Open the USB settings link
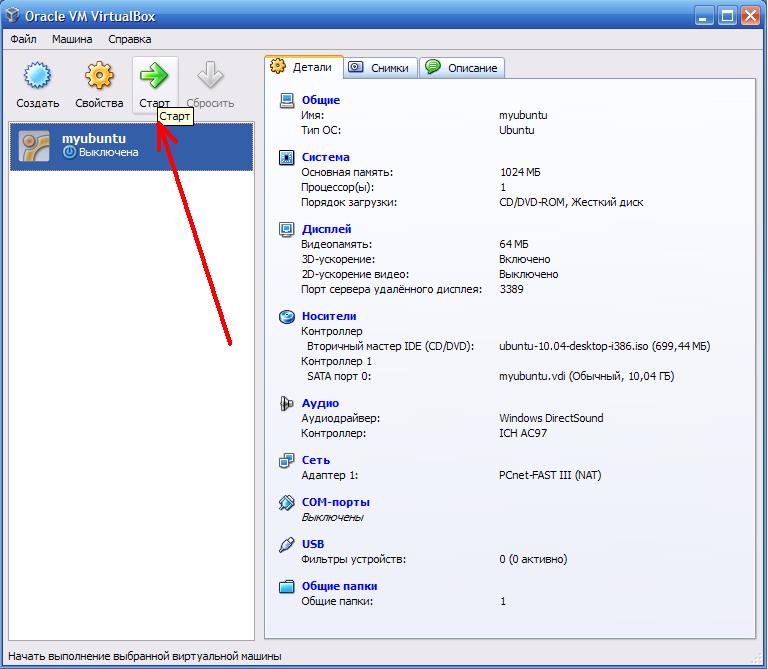Screen dimensions: 768x669 tap(312, 545)
